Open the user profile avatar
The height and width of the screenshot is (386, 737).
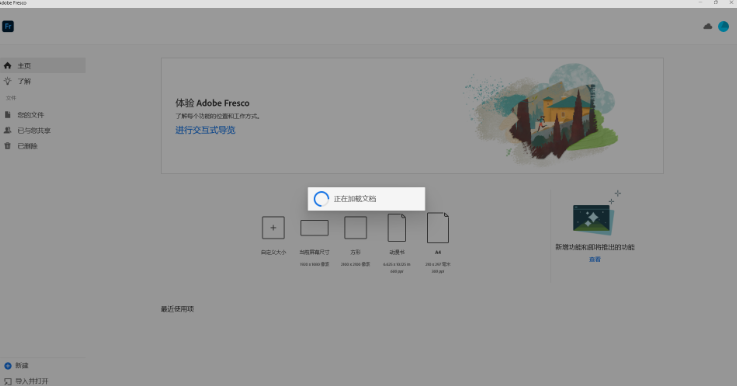723,27
